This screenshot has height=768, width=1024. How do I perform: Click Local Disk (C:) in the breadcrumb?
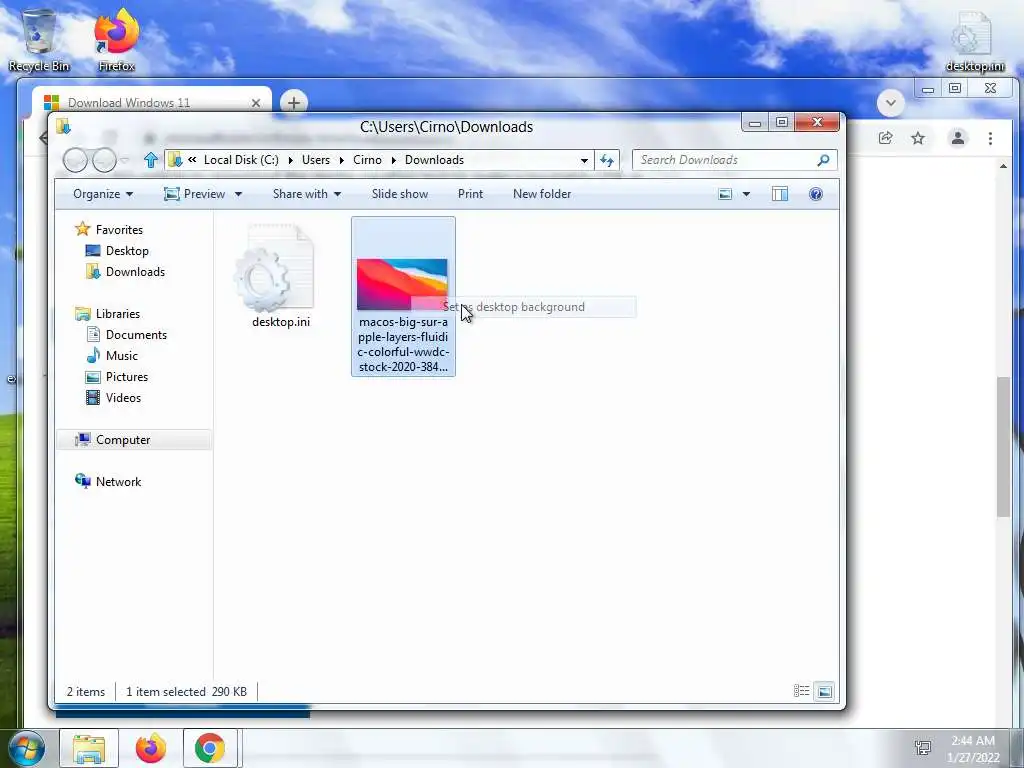pyautogui.click(x=241, y=160)
